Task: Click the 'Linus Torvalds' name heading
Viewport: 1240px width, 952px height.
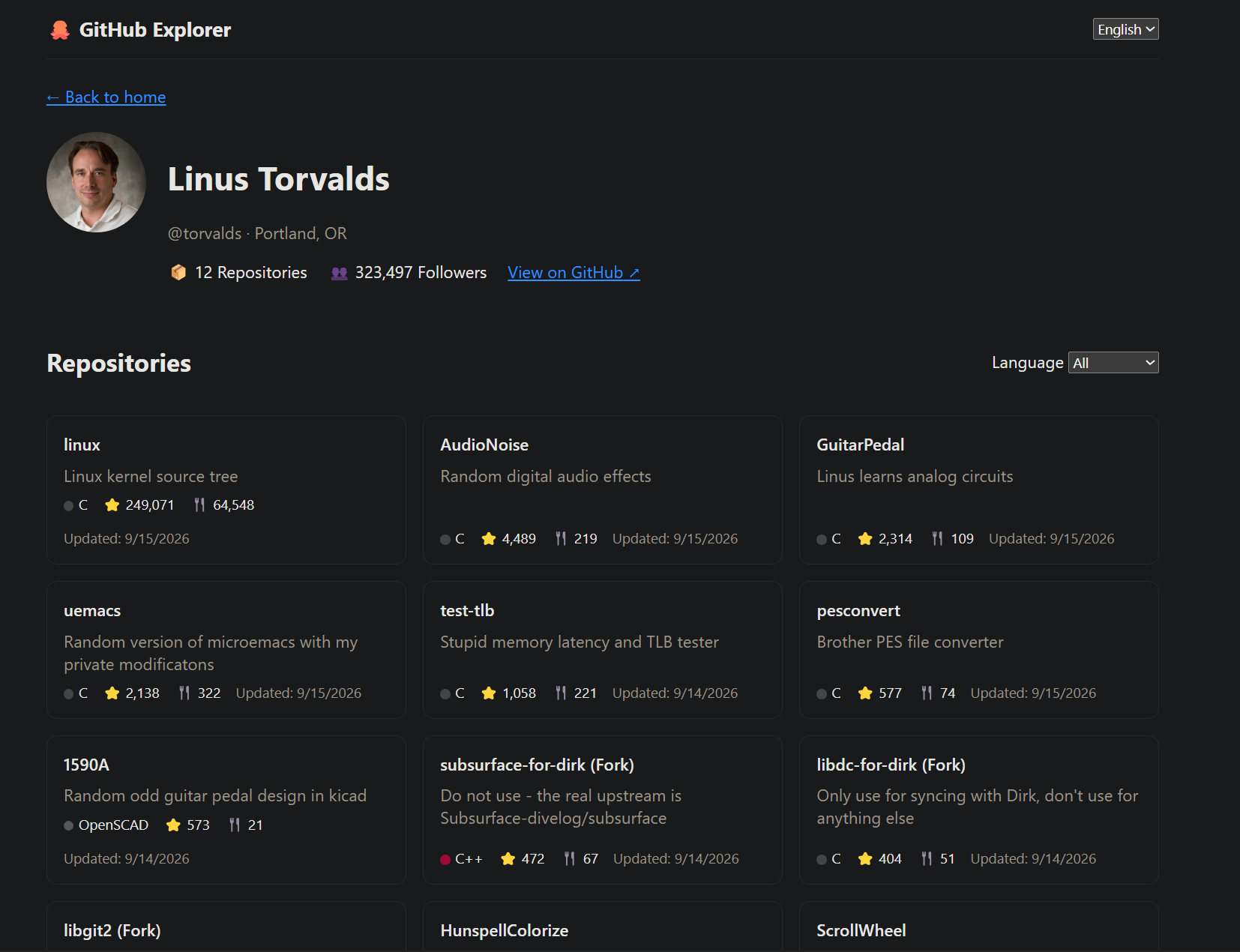Action: 279,179
